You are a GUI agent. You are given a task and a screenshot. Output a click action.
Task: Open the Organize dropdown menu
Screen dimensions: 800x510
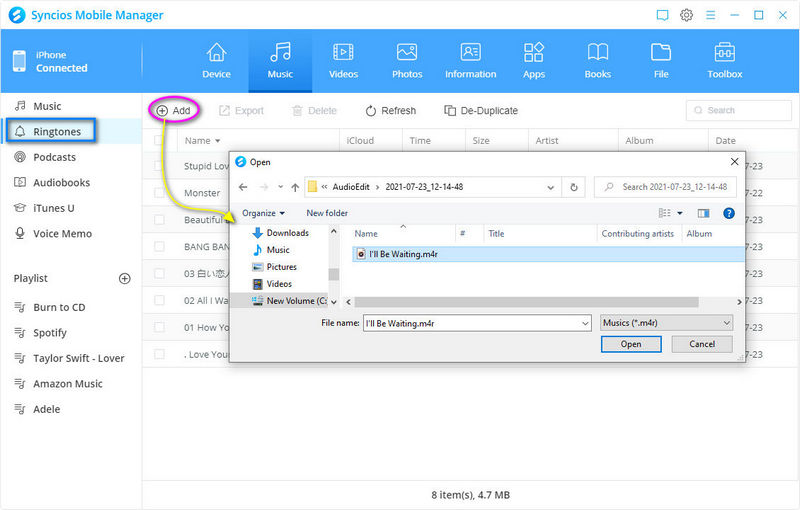263,213
